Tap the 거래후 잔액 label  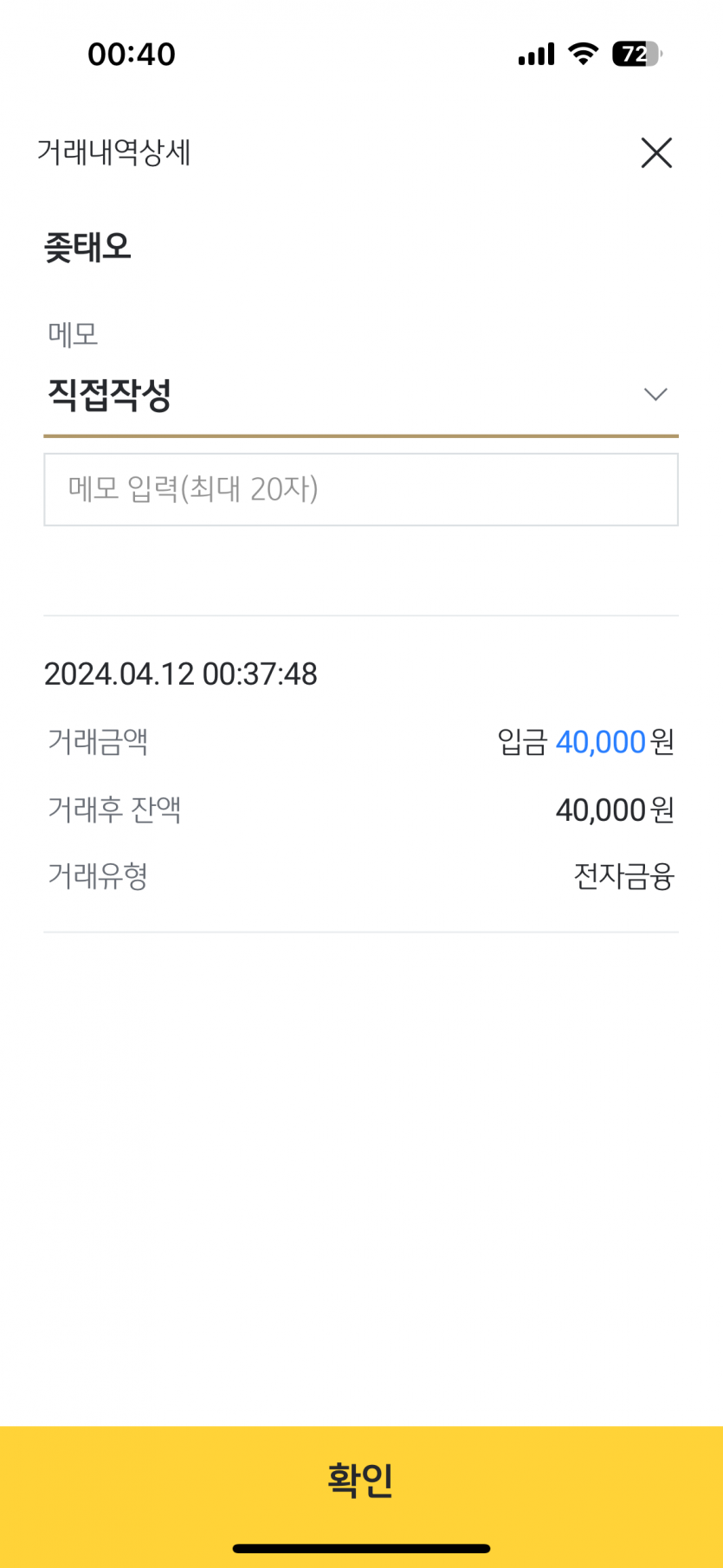coord(114,810)
